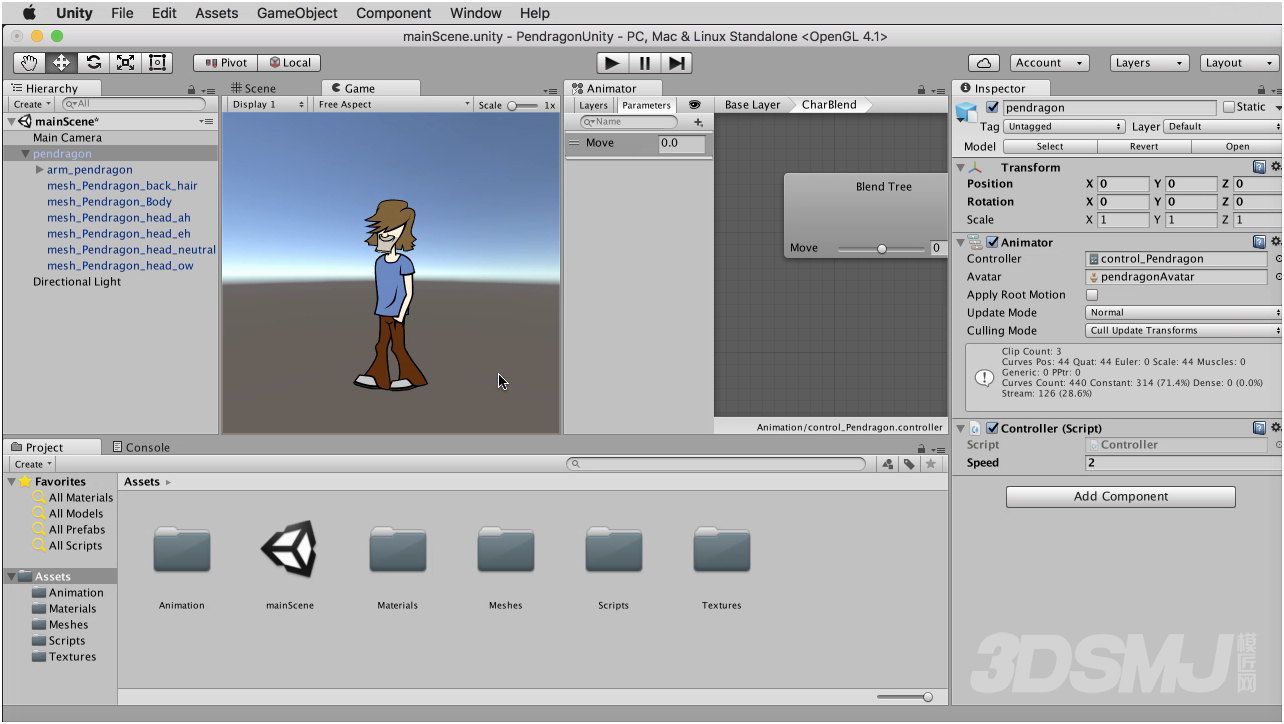
Task: Click Model Select button
Action: click(1050, 146)
